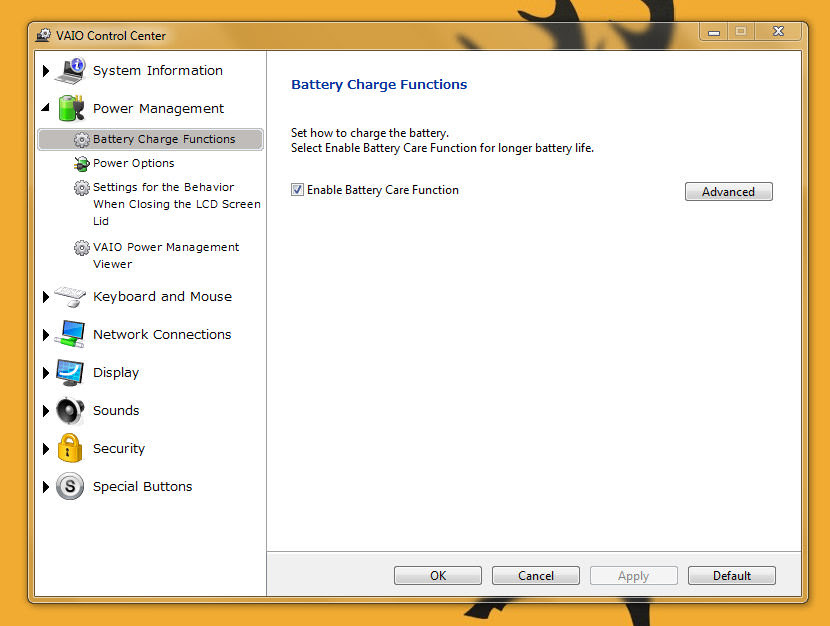The image size is (830, 626).
Task: Open Advanced battery care settings
Action: (728, 192)
